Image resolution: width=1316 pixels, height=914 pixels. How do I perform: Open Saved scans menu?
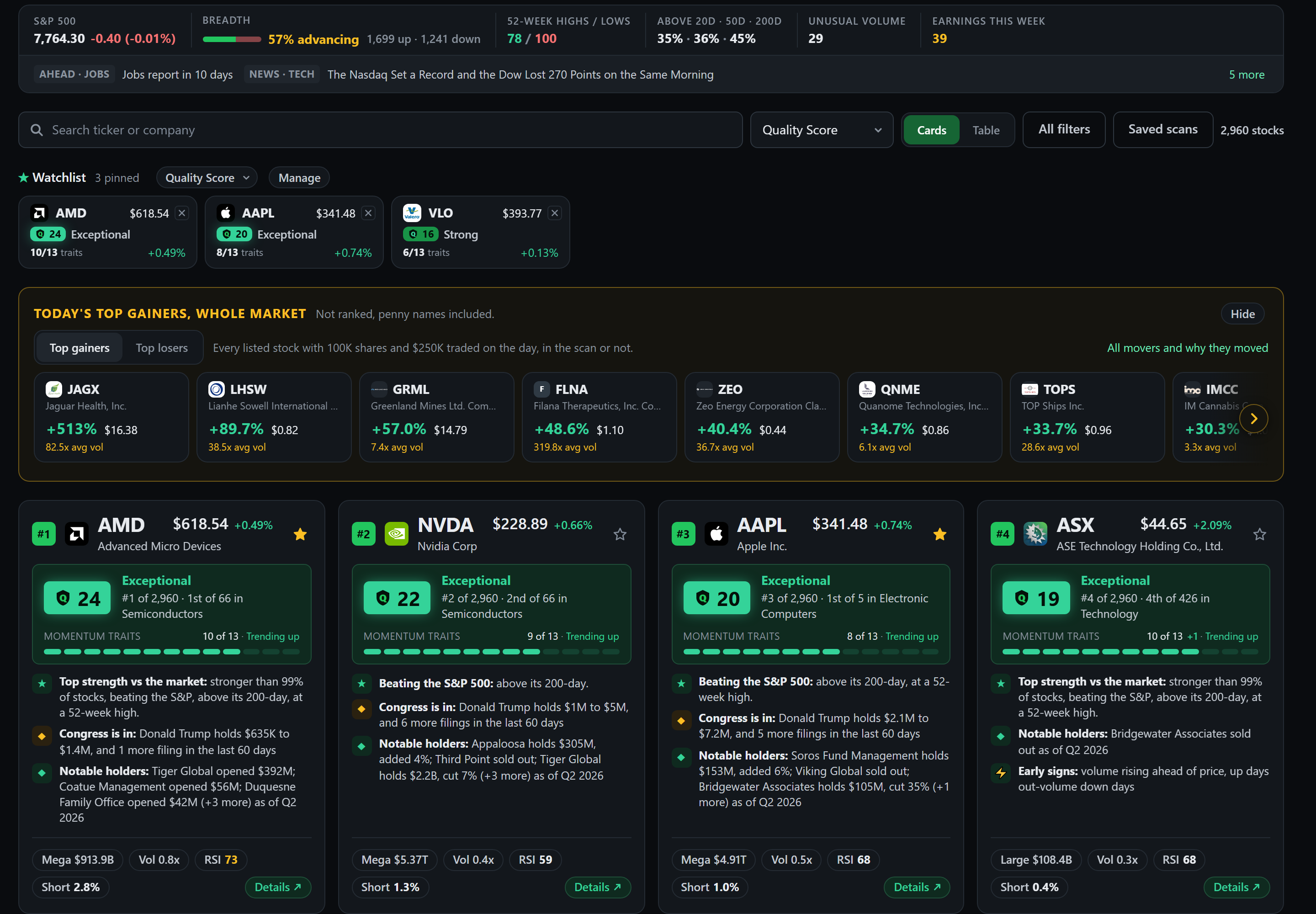pyautogui.click(x=1162, y=129)
